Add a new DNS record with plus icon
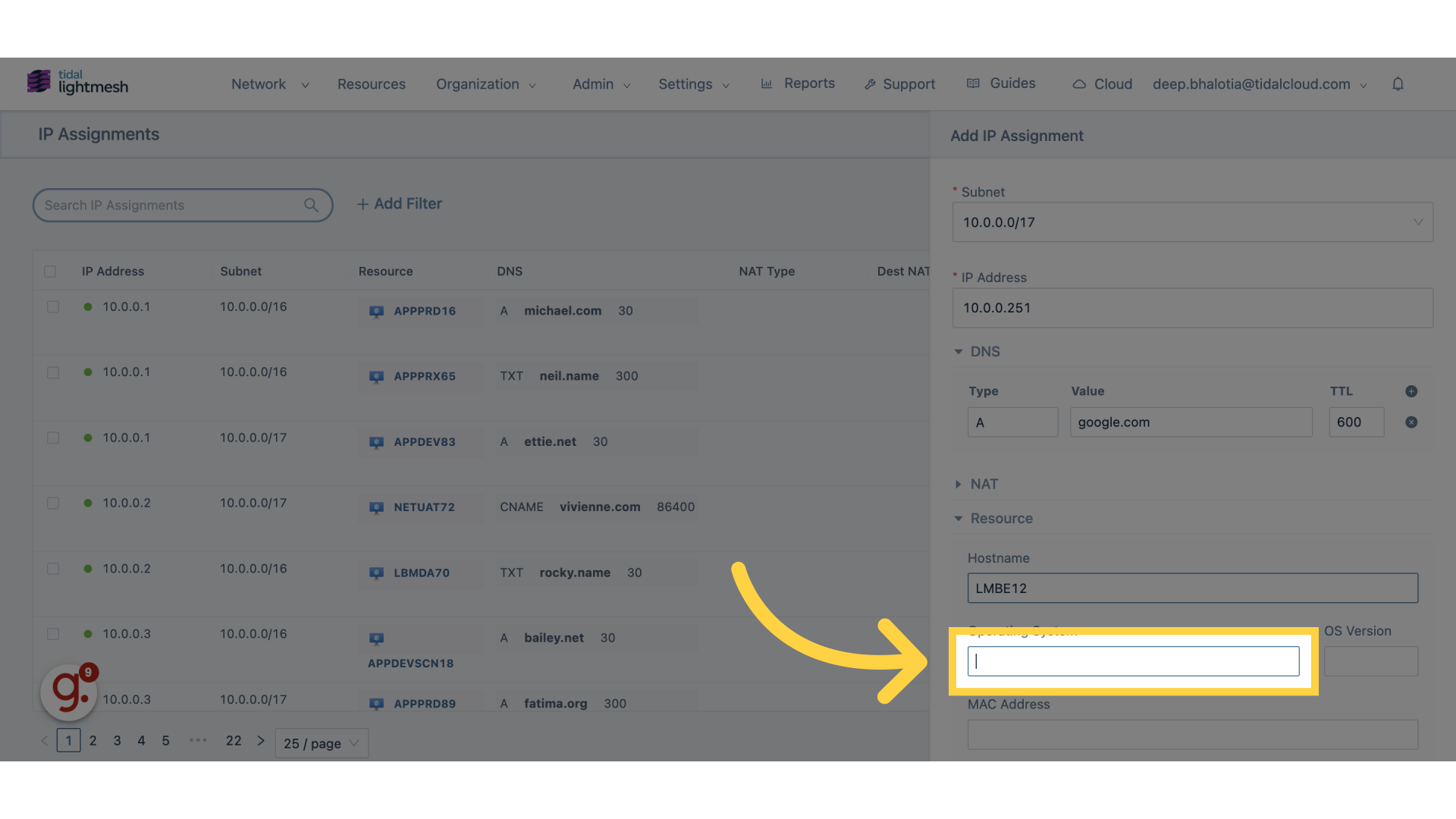Viewport: 1456px width, 819px height. click(x=1411, y=391)
